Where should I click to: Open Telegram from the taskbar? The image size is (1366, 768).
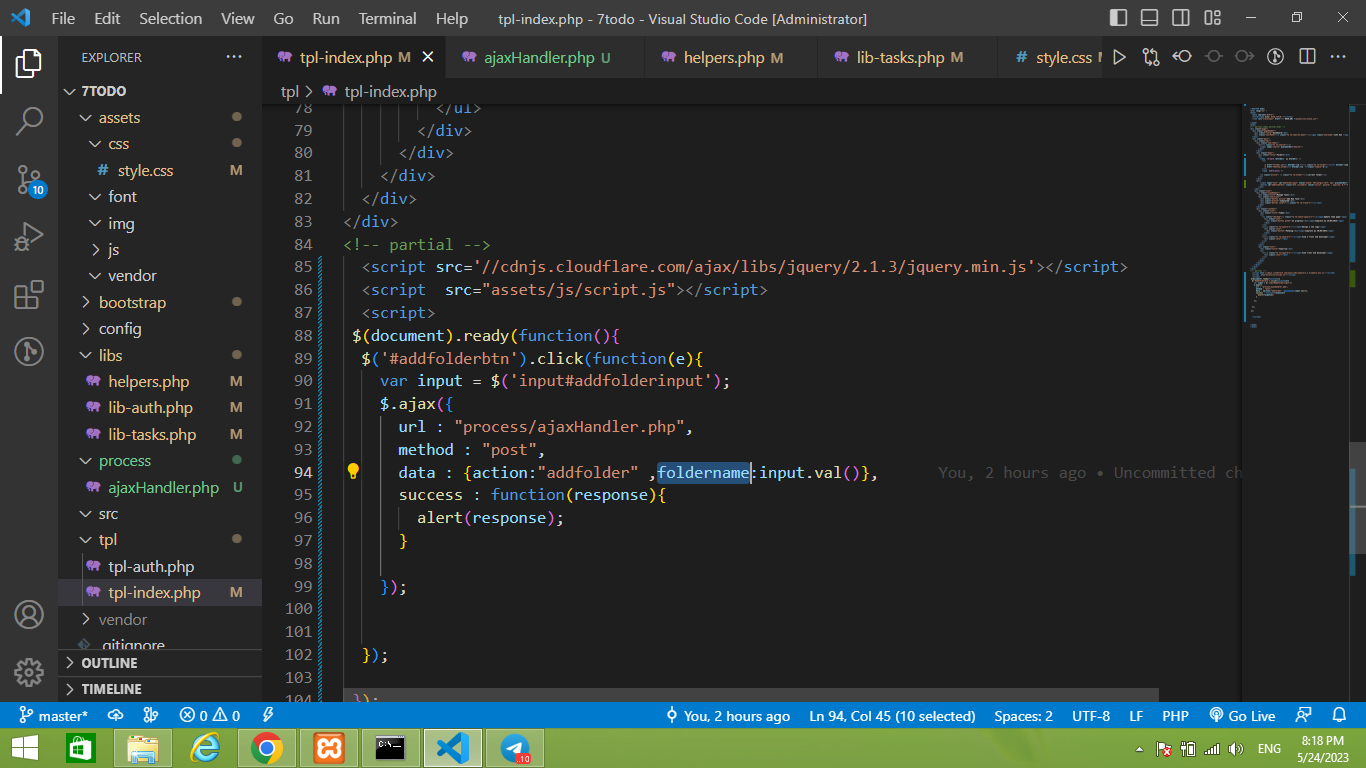(x=515, y=747)
